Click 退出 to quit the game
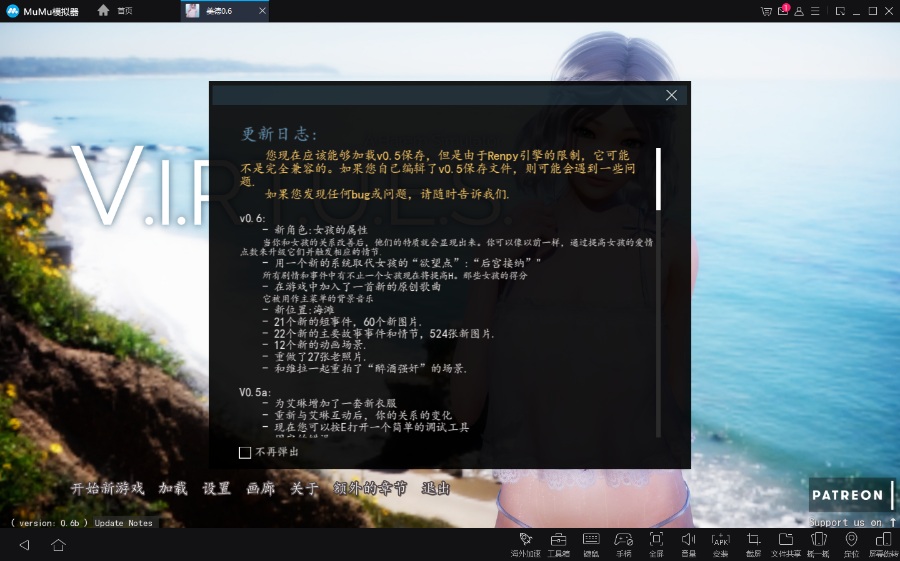This screenshot has width=900, height=561. (x=436, y=489)
